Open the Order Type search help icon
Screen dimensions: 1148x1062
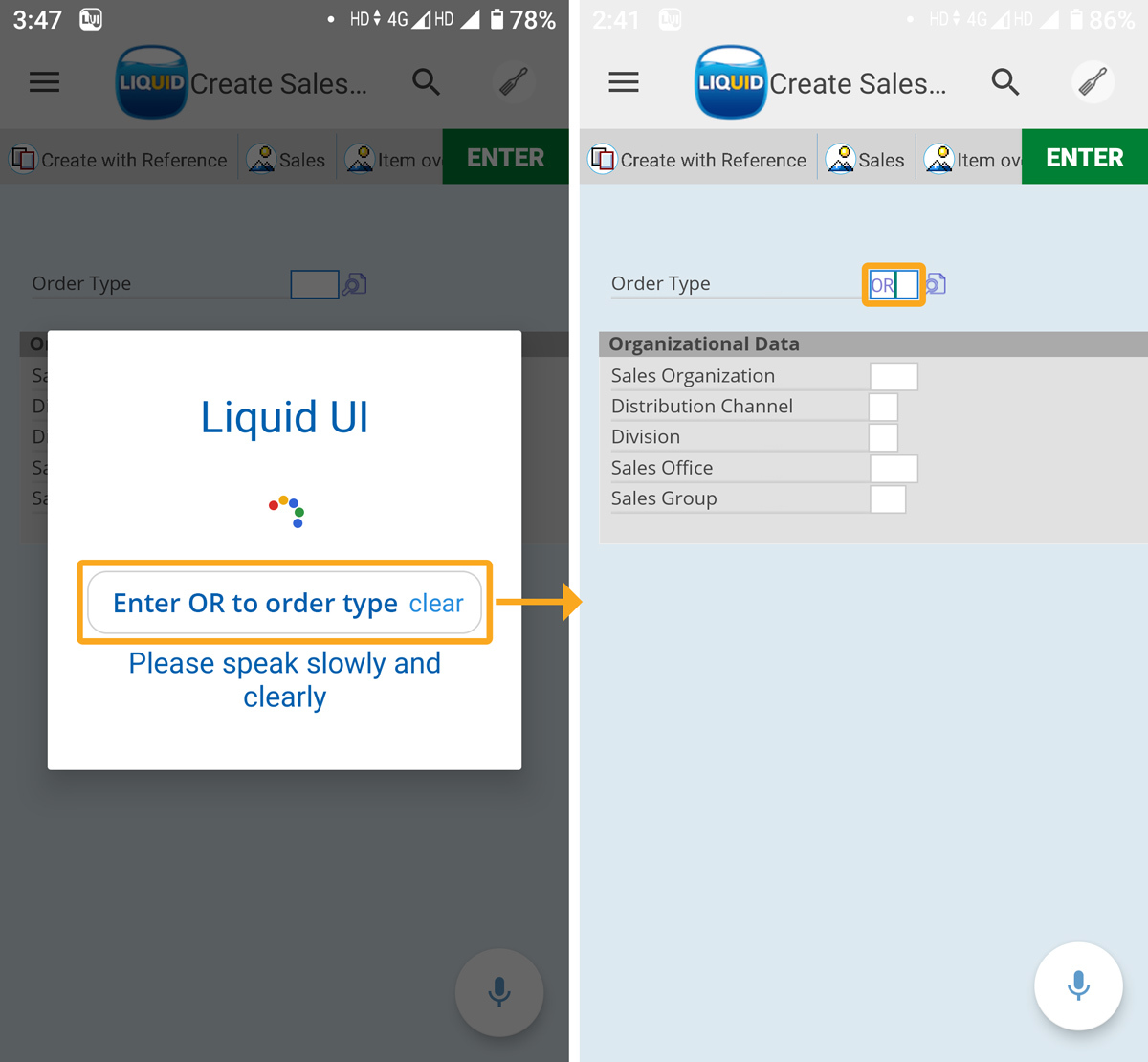(x=937, y=284)
